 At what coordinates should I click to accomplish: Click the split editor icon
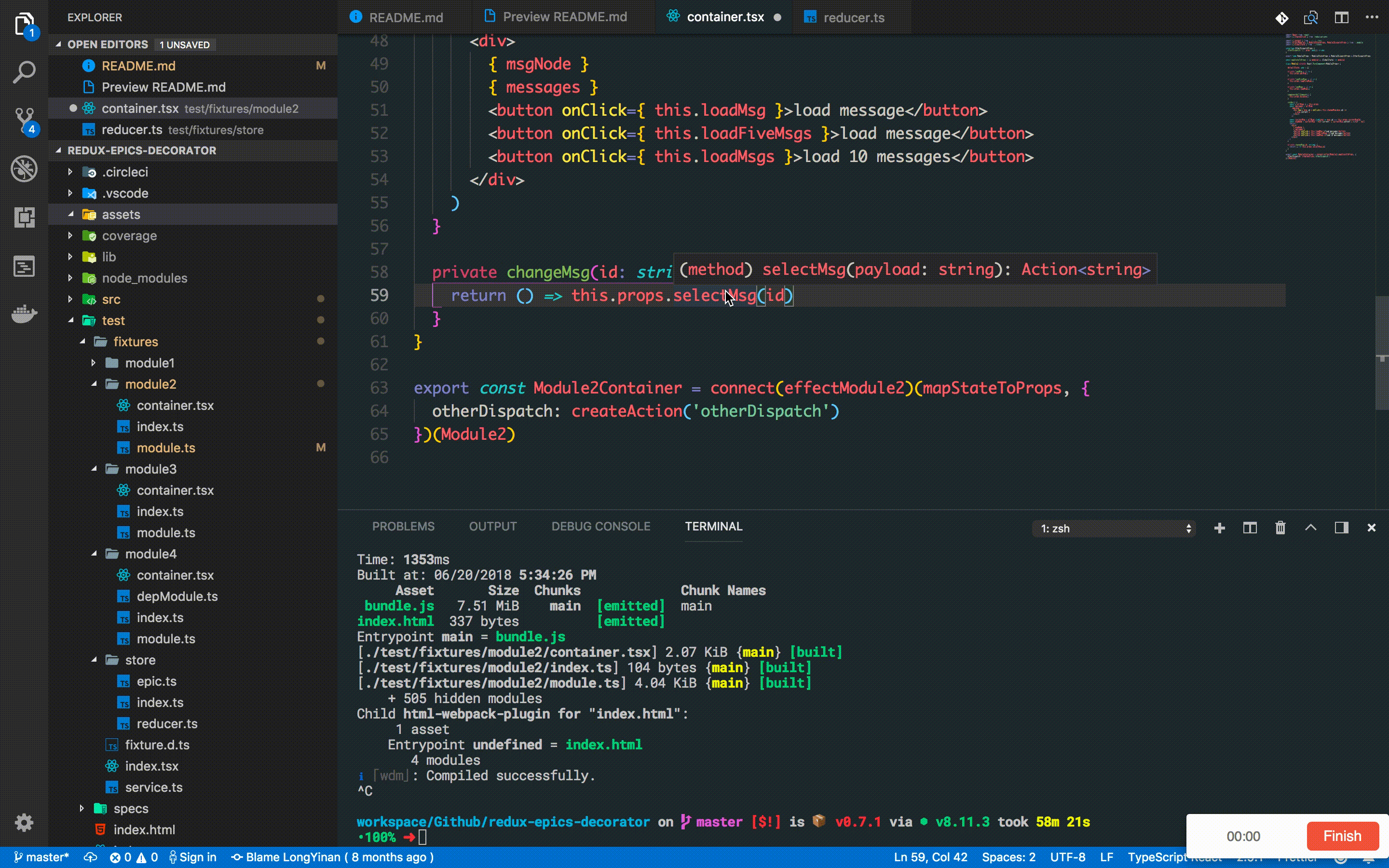click(x=1341, y=17)
